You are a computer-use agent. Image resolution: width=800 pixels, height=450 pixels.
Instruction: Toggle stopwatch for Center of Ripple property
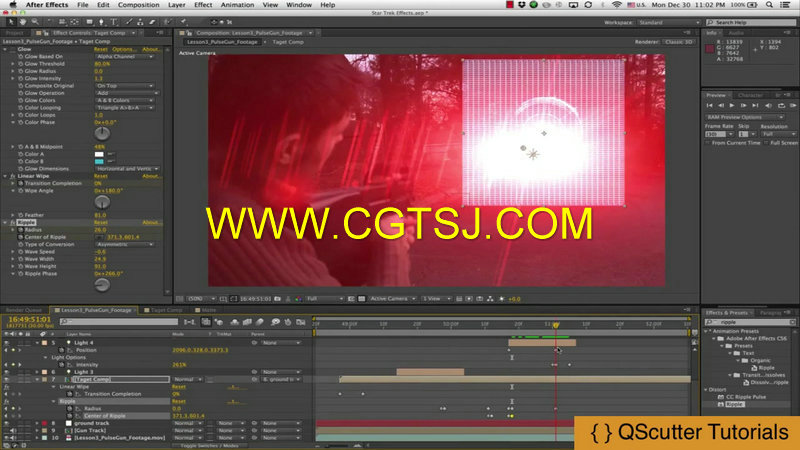click(21, 237)
